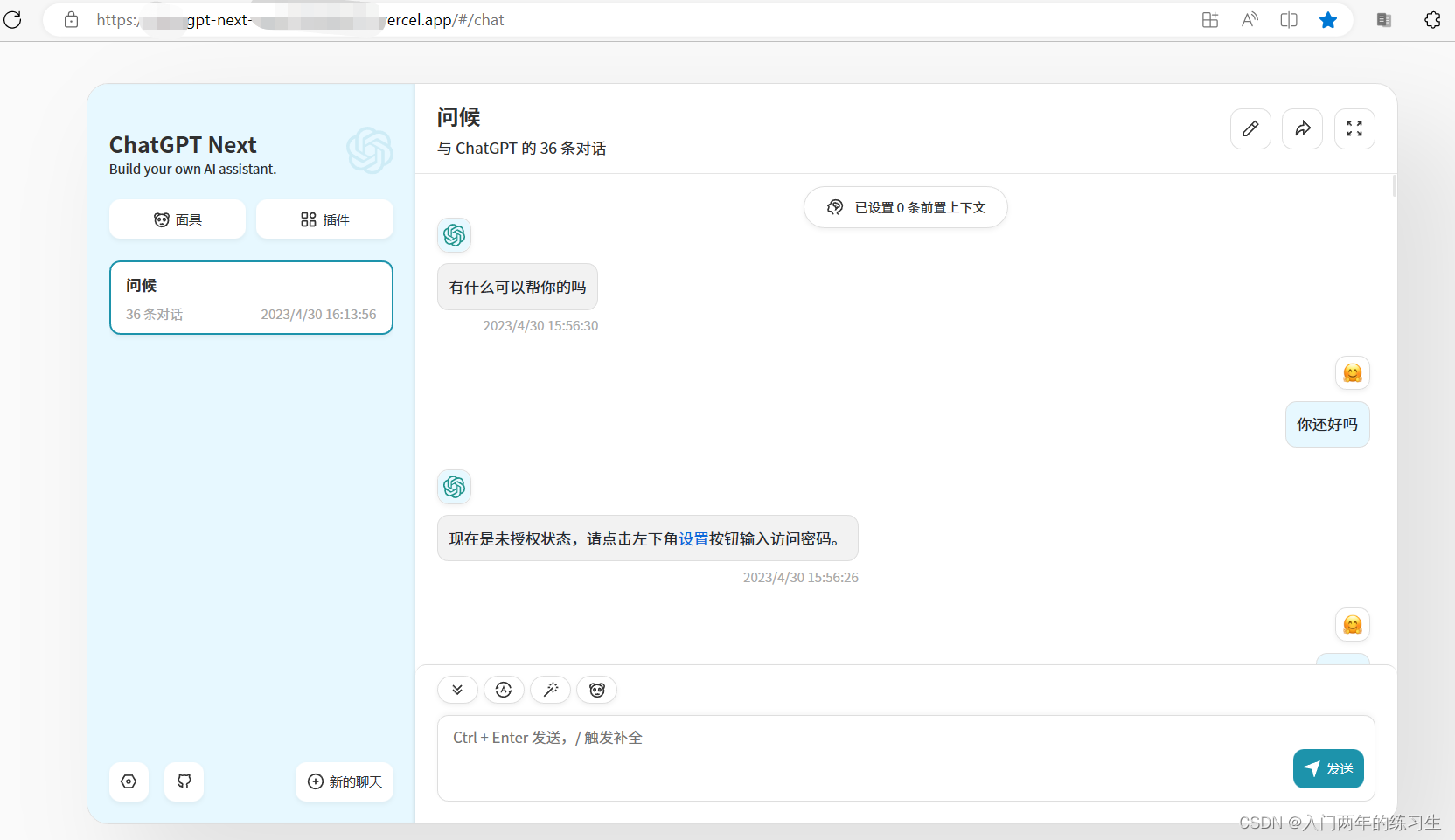Click the ChatGPT avatar above unauthorized message

coord(455,487)
